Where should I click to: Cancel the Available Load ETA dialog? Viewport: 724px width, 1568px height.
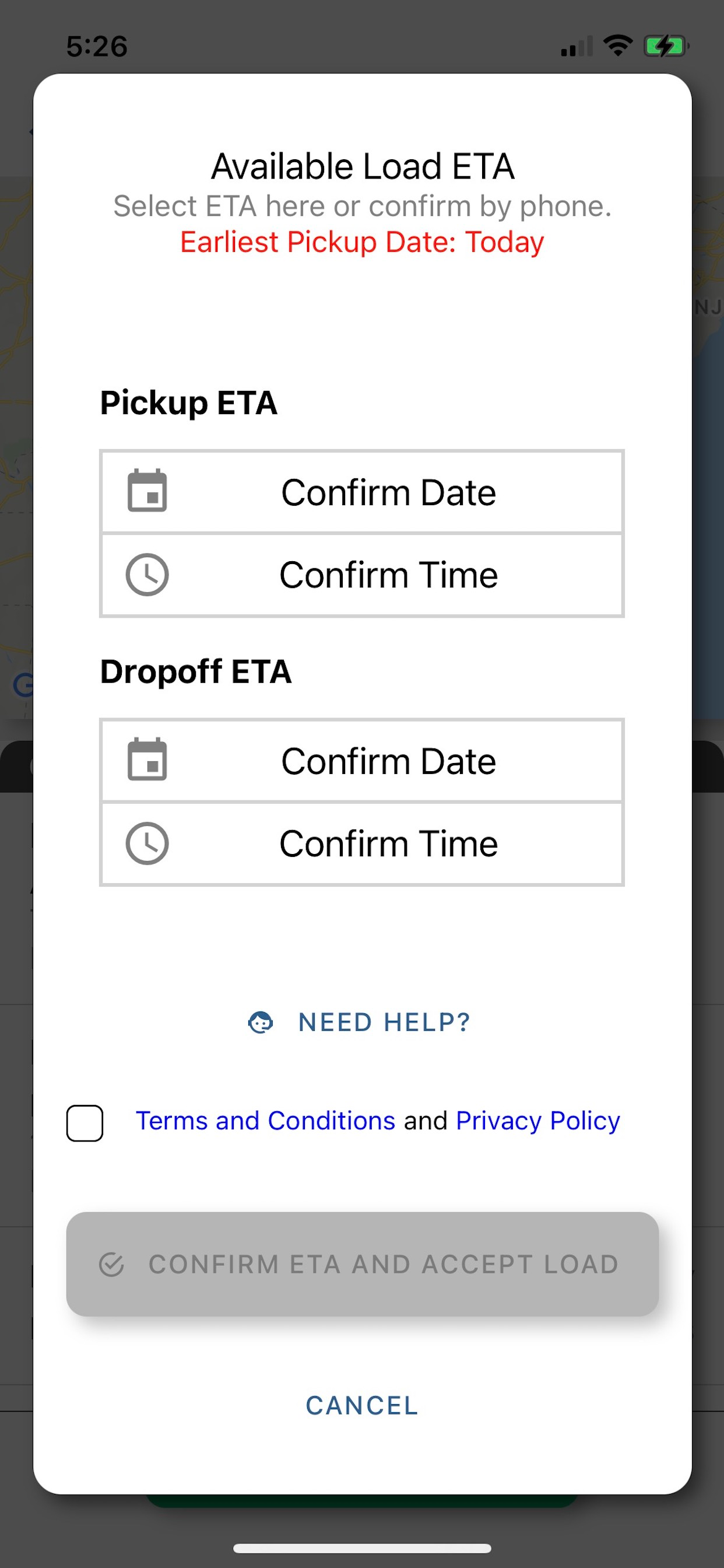[x=362, y=1405]
